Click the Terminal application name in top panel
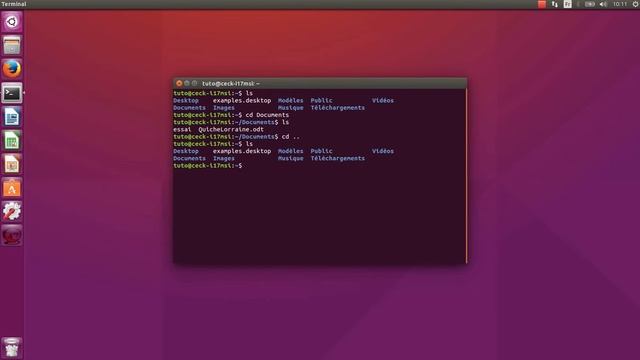The image size is (640, 360). pyautogui.click(x=14, y=4)
